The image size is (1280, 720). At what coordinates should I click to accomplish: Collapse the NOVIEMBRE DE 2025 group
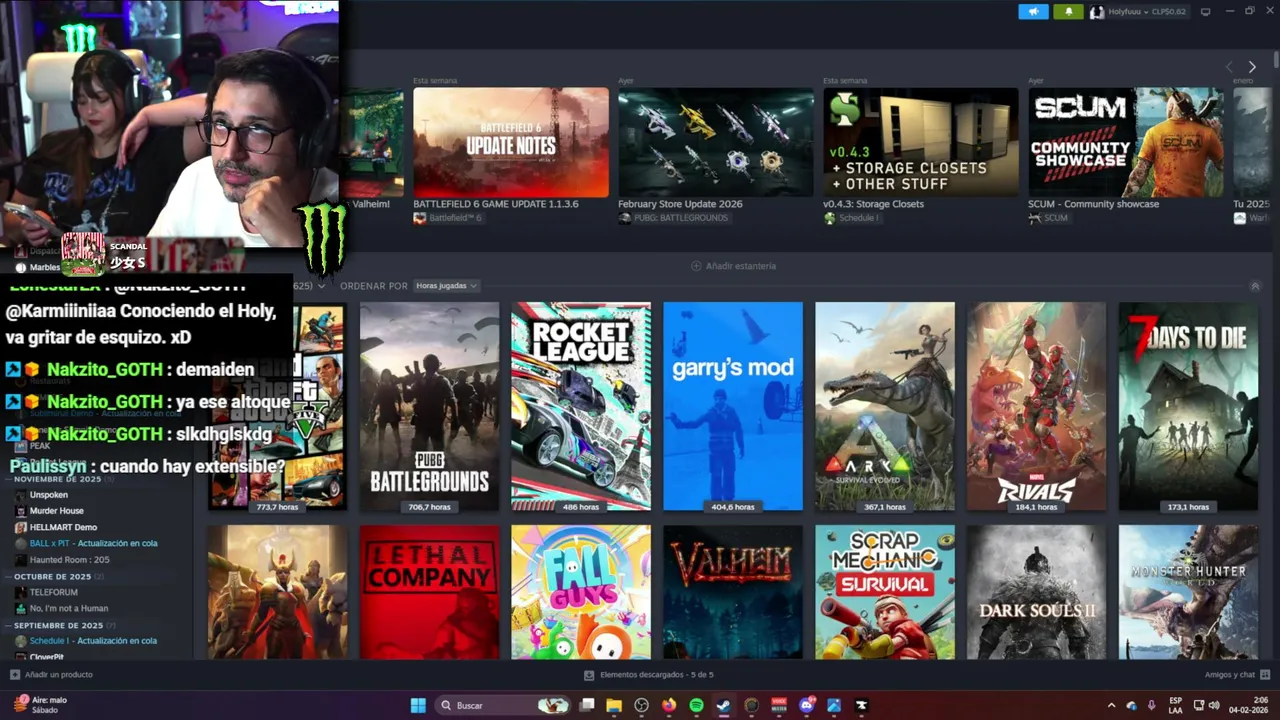(8, 479)
